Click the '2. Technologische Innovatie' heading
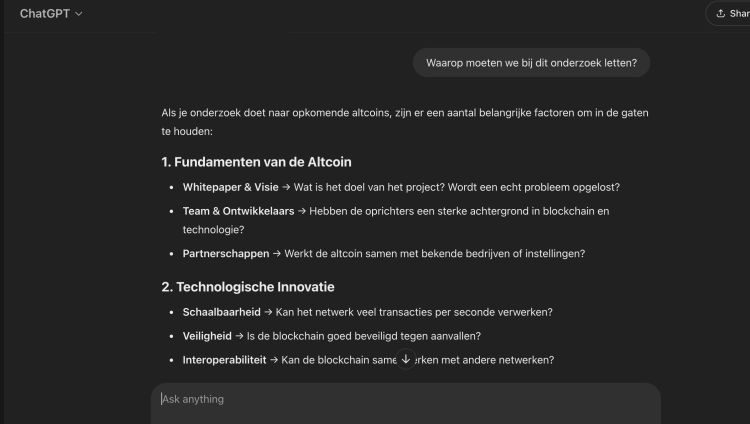 point(248,287)
